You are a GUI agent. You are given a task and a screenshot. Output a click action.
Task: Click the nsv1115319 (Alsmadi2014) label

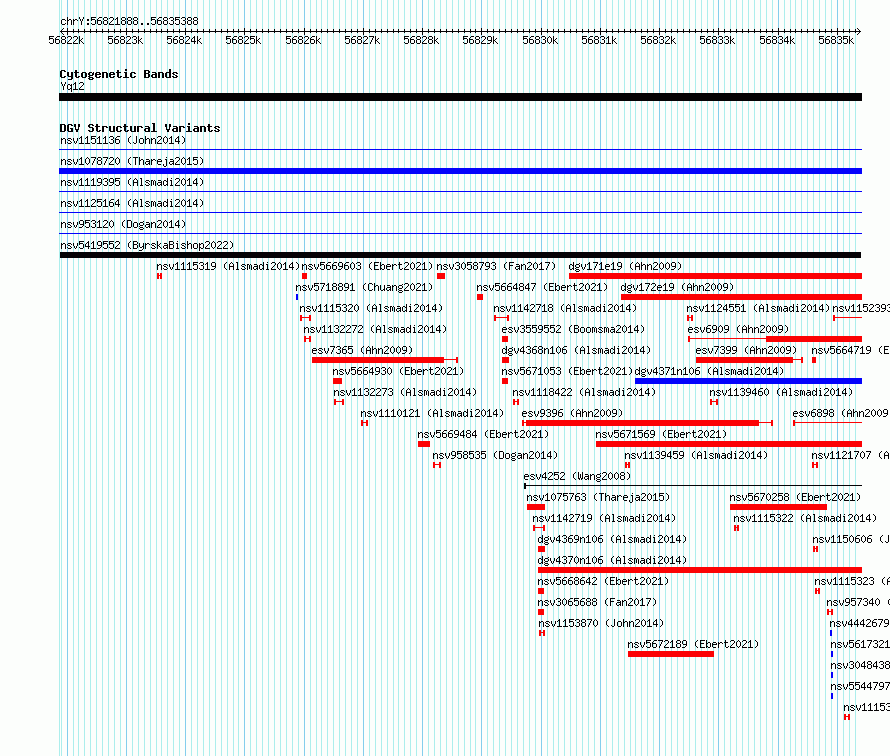(x=228, y=266)
